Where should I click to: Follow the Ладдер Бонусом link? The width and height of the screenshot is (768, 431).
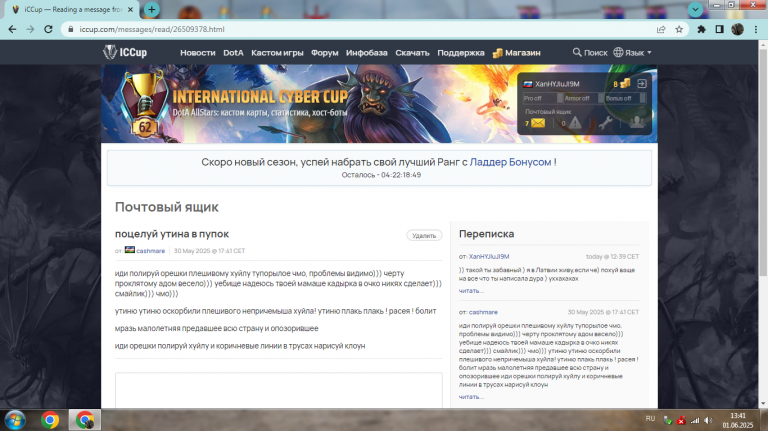(x=510, y=162)
